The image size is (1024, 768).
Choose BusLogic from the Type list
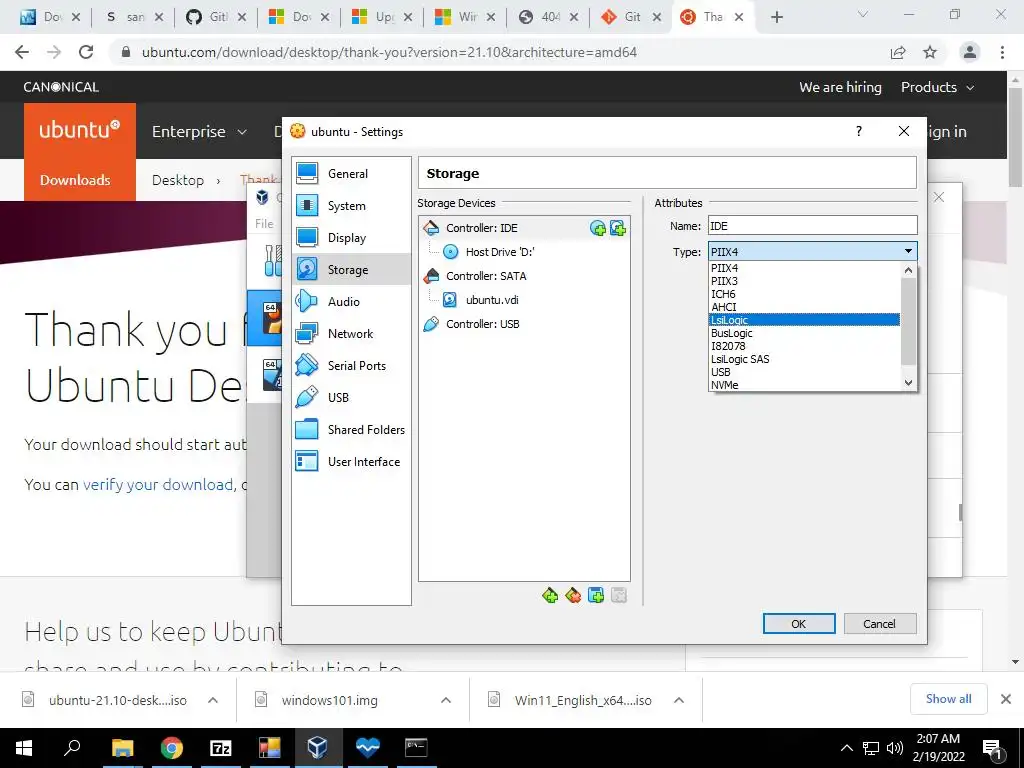805,333
